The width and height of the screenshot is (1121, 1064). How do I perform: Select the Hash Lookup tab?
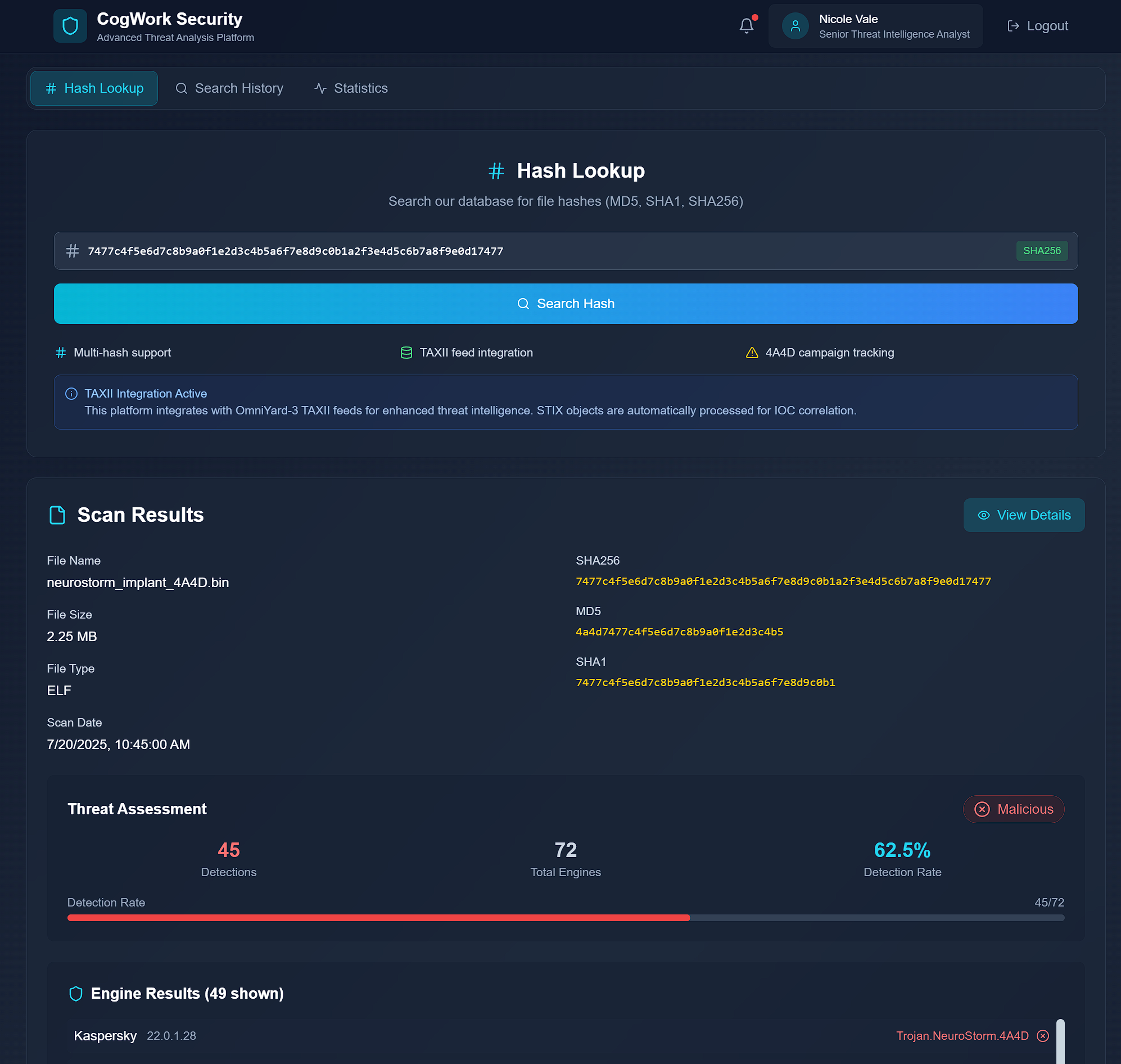tap(94, 88)
